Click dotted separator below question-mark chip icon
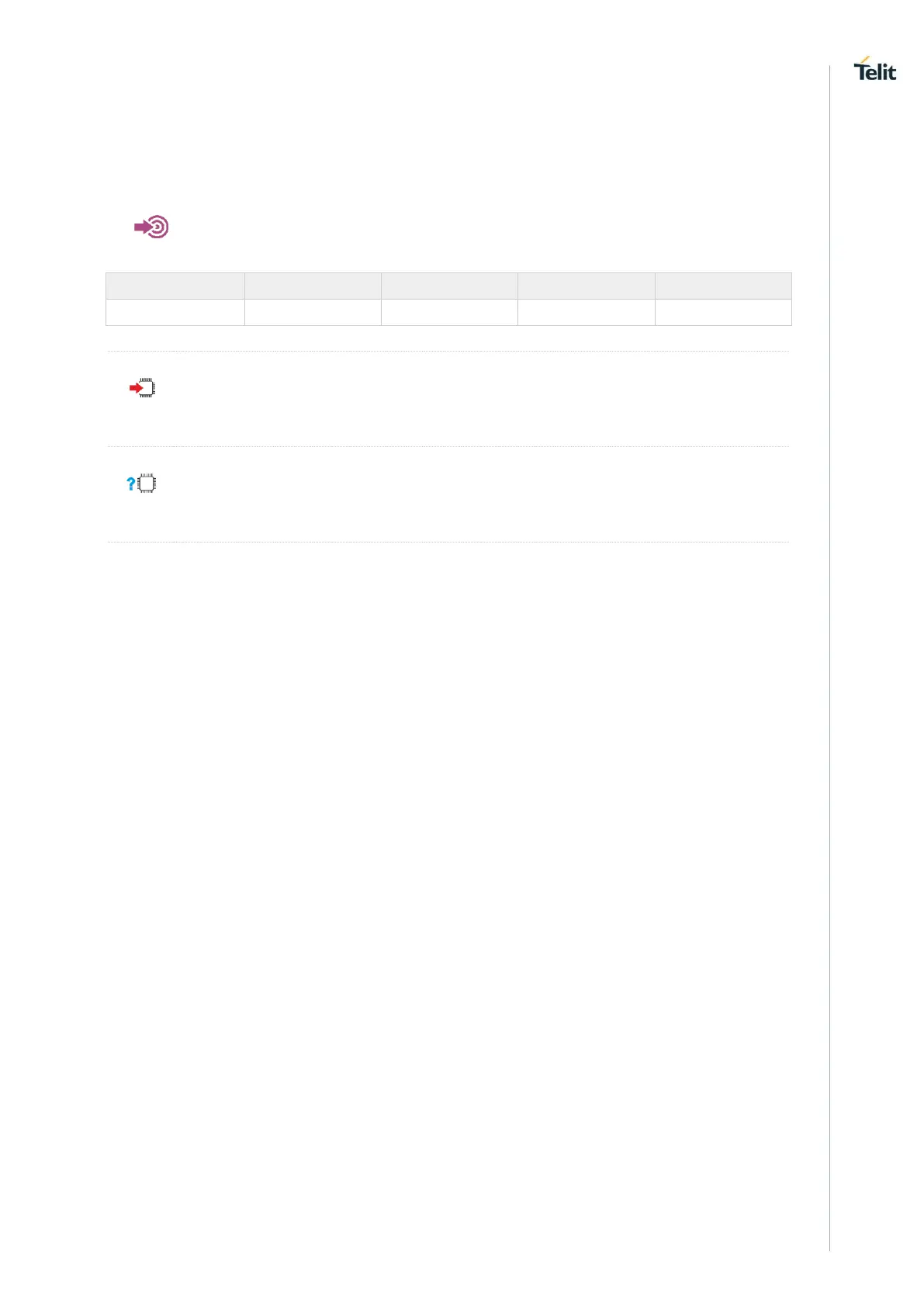This screenshot has height=1307, width=924. [448, 542]
